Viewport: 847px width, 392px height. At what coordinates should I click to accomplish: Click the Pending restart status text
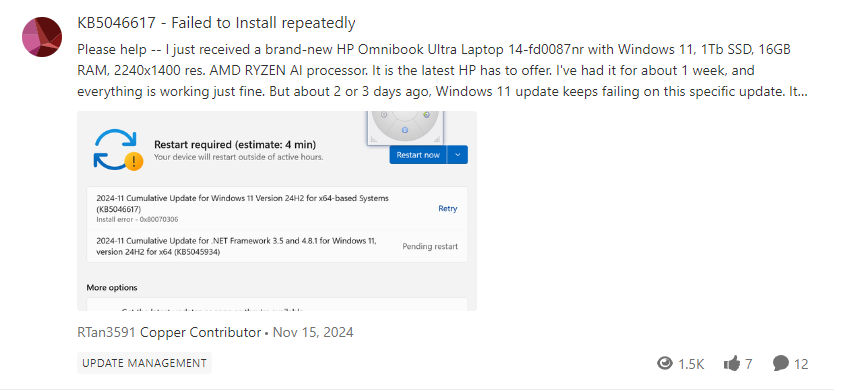[430, 246]
